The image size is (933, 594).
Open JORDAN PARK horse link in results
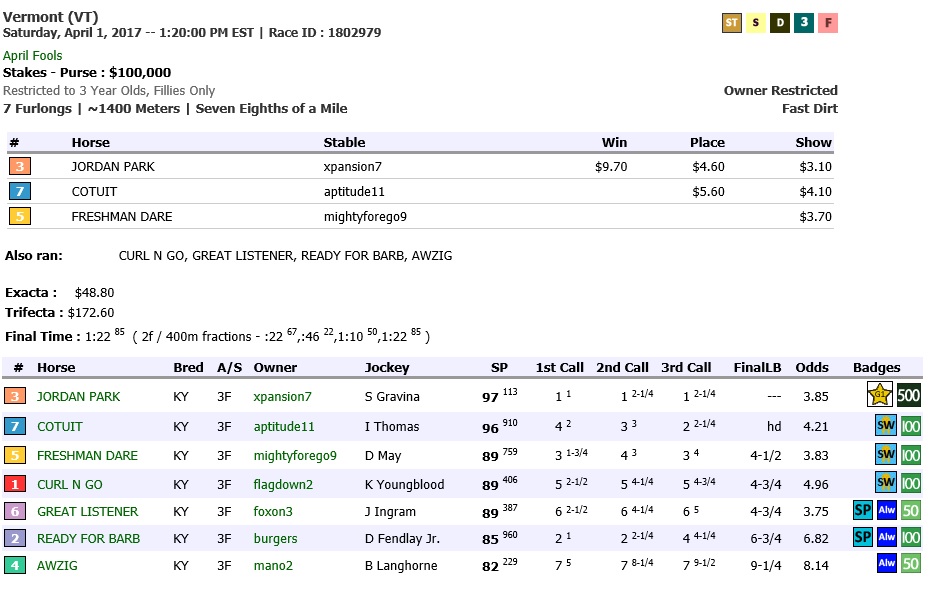pyautogui.click(x=79, y=396)
